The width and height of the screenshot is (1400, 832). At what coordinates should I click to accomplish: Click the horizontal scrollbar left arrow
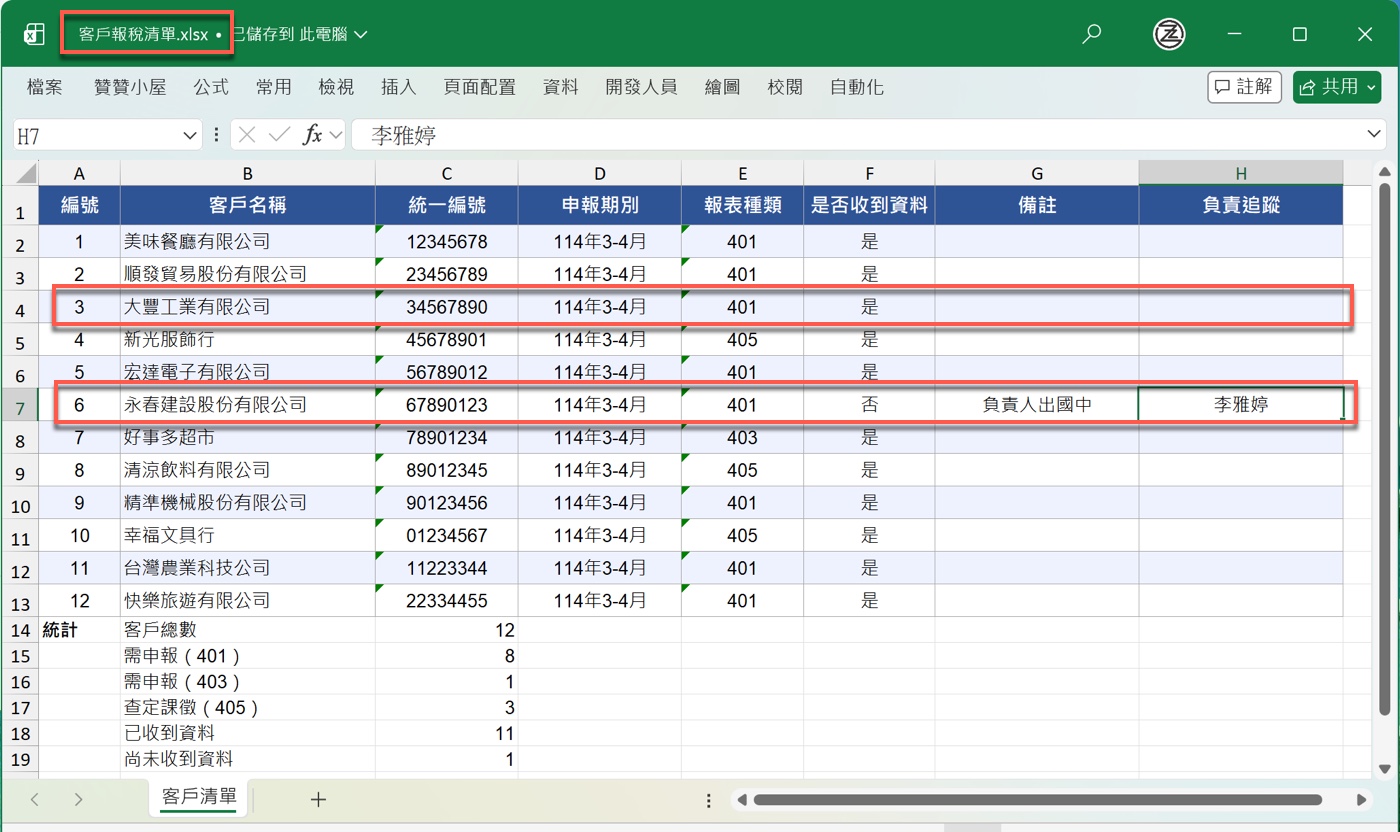click(742, 800)
